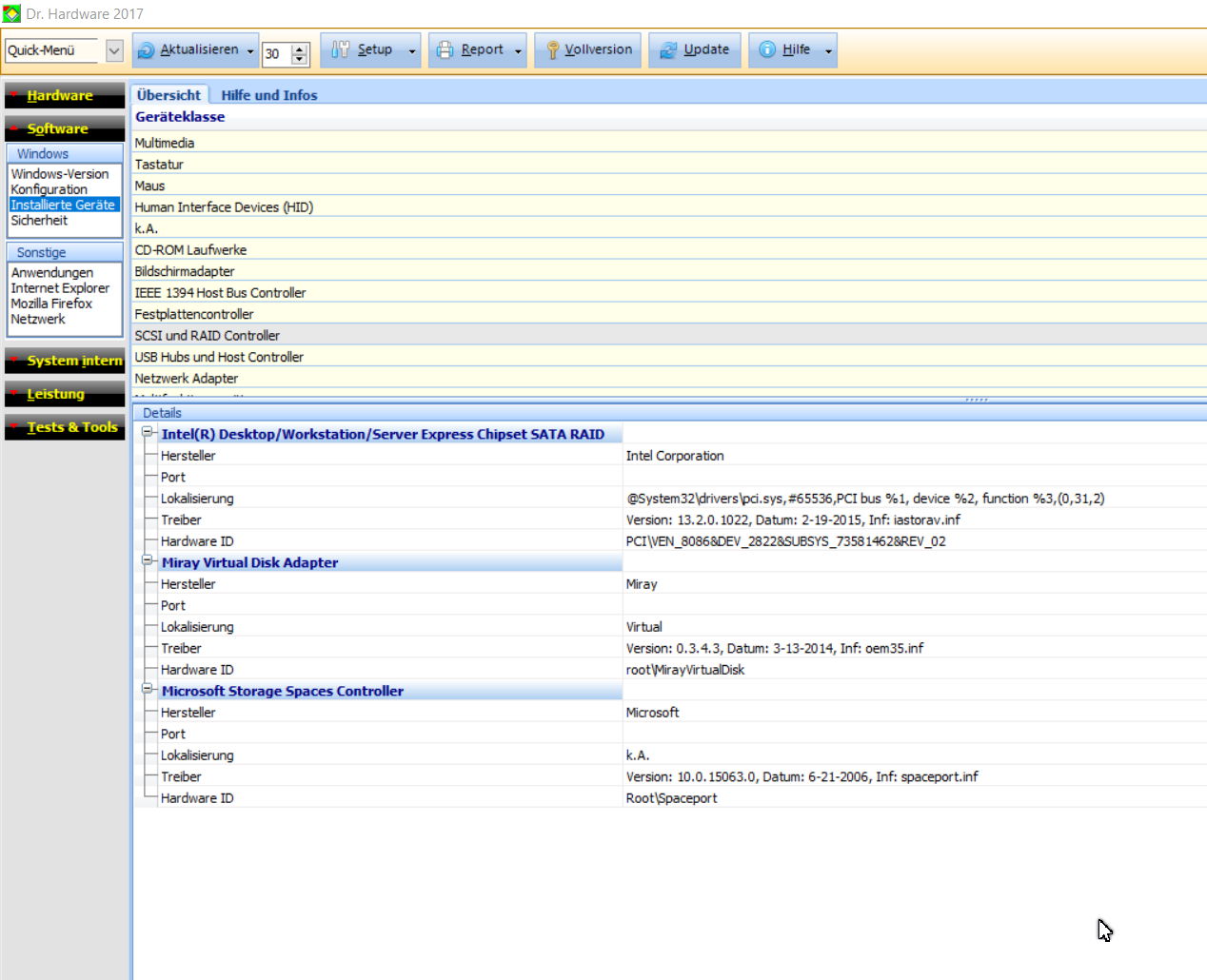This screenshot has height=980, width=1207.
Task: Launch the Update button
Action: coord(695,50)
